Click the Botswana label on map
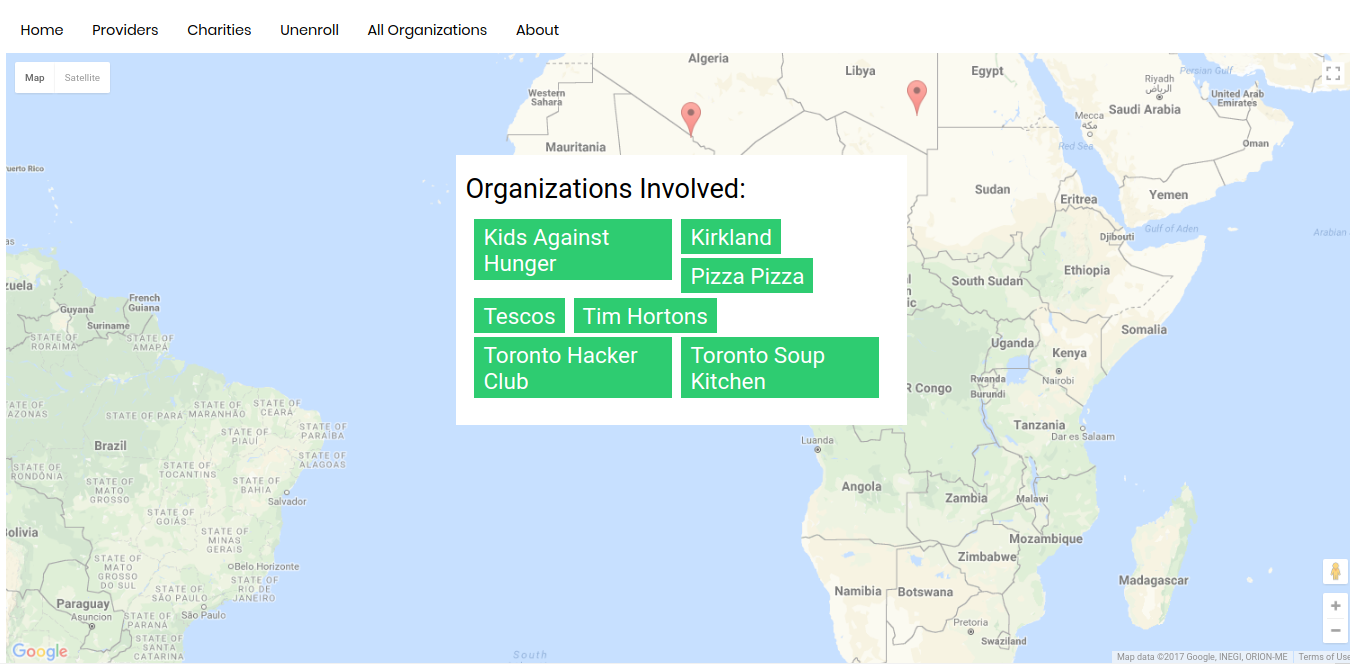The image size is (1350, 664). [x=925, y=592]
